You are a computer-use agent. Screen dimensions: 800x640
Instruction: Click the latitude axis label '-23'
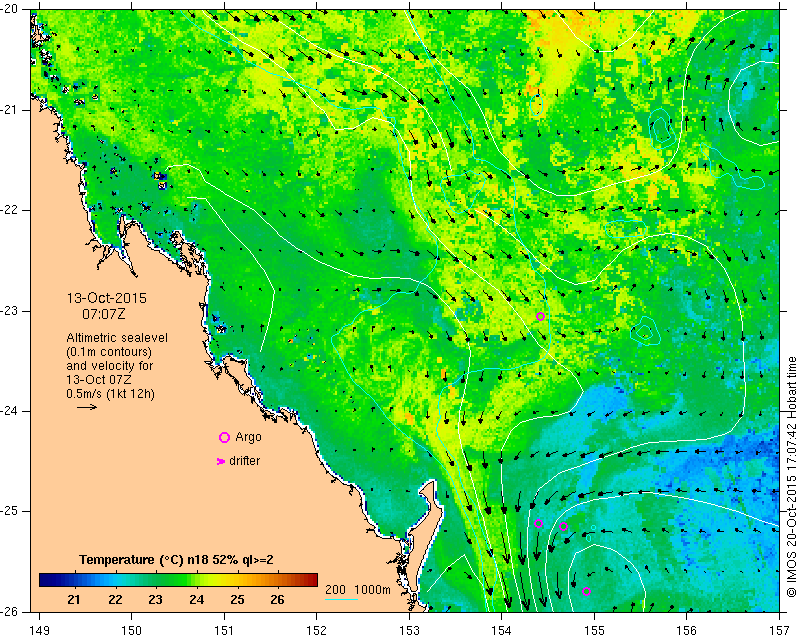point(10,311)
